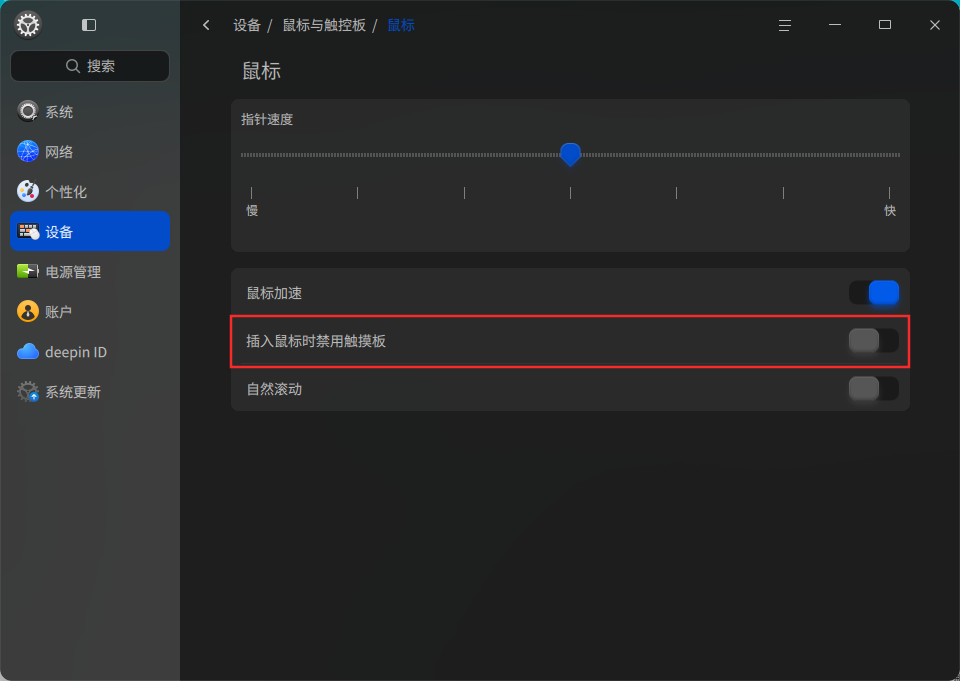Click the 指针速度 slider handle
The image size is (960, 681).
coord(570,154)
